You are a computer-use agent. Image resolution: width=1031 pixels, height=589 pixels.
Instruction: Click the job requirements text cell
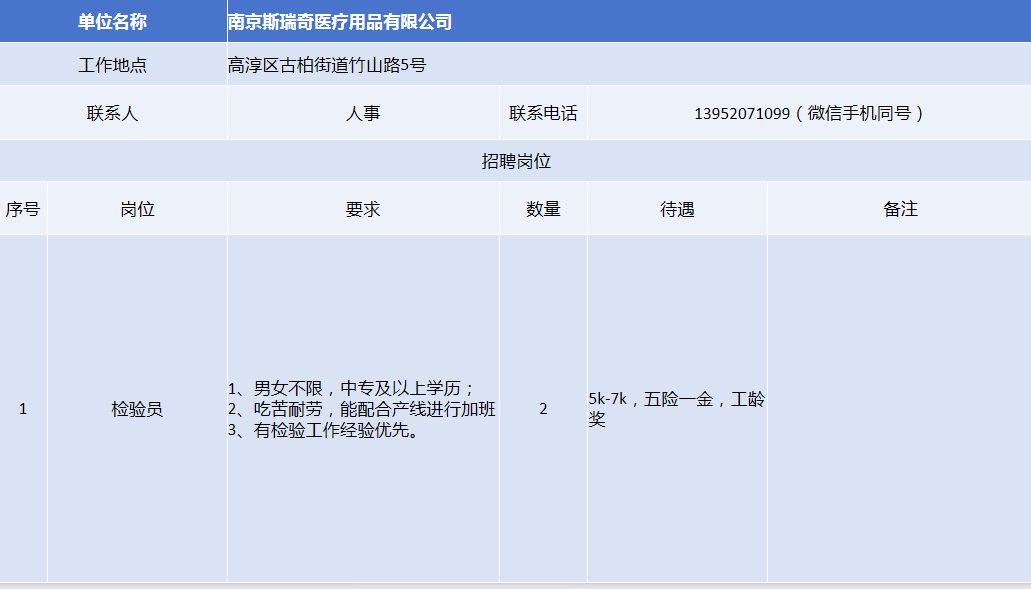coord(362,409)
